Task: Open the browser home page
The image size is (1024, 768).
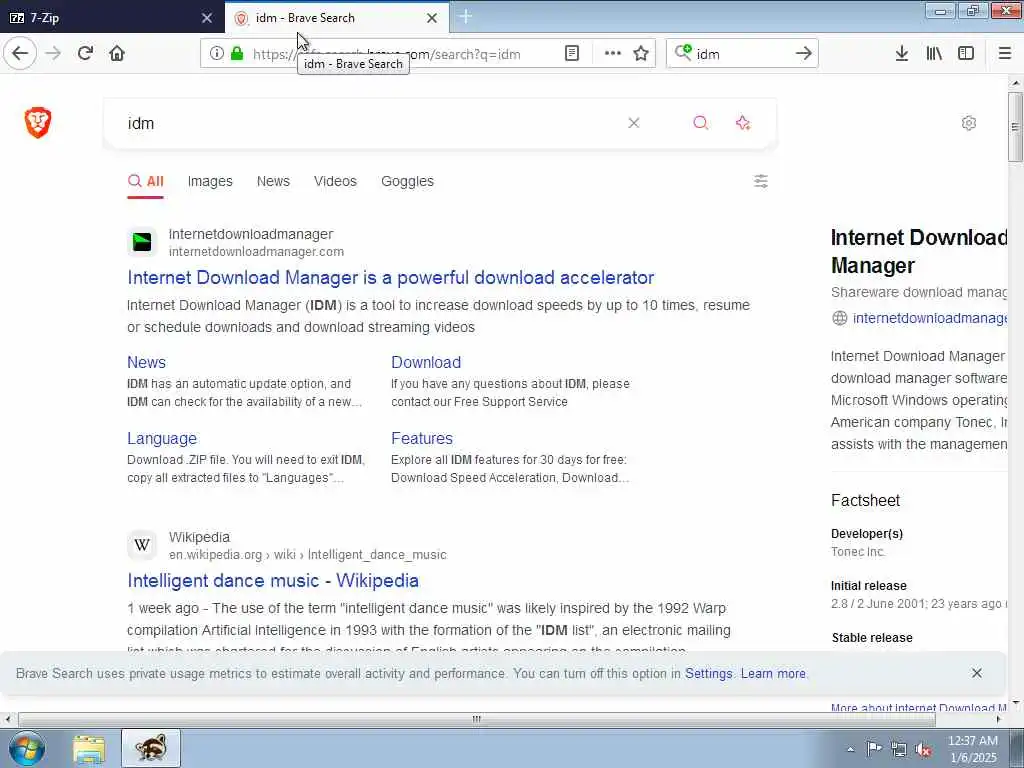Action: point(117,53)
